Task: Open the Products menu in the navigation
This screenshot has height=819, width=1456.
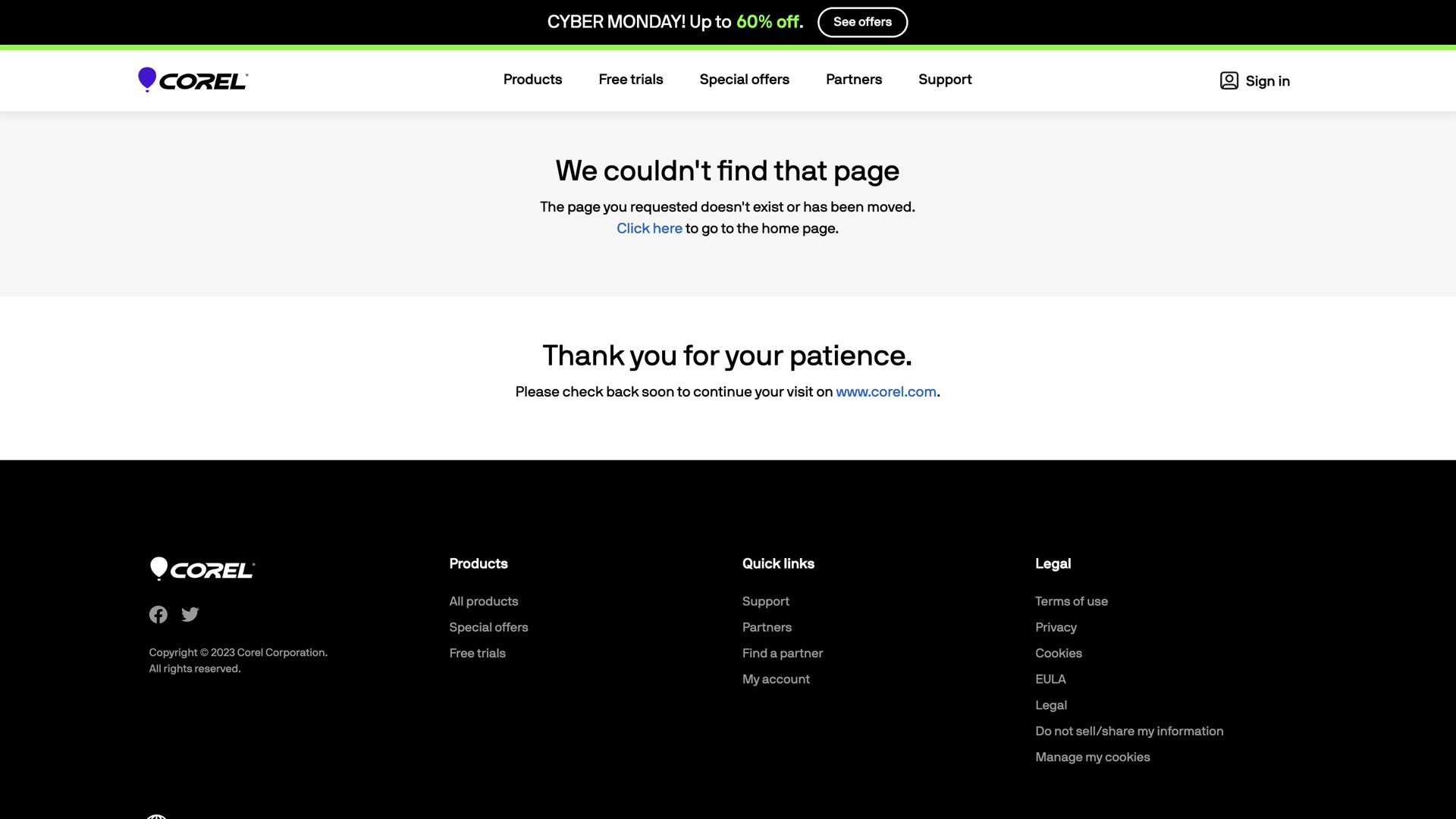Action: (532, 80)
